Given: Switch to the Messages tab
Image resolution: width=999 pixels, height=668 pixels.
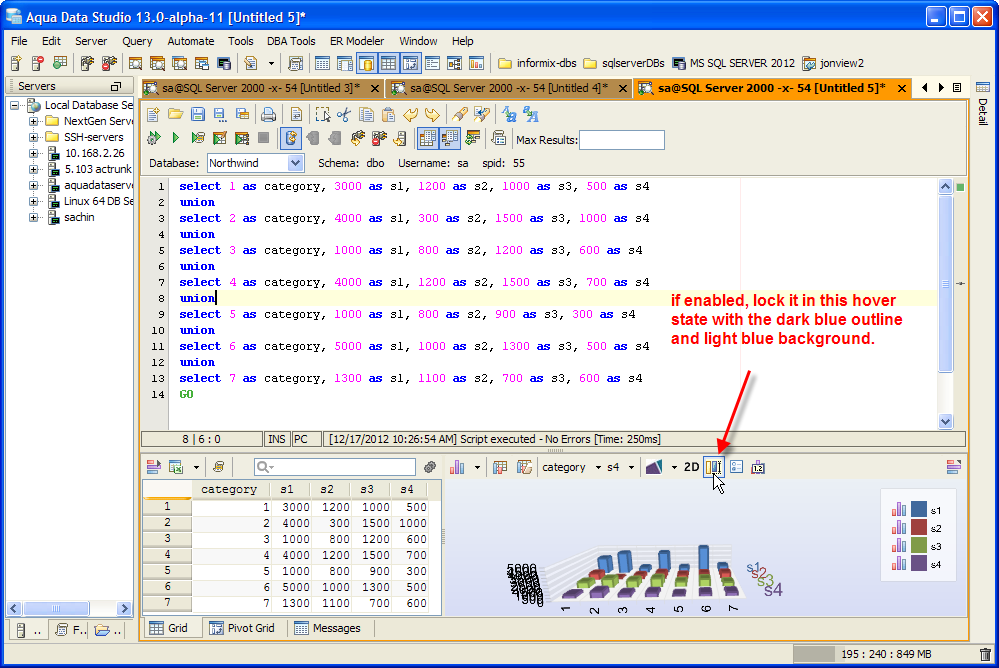Looking at the screenshot, I should (x=328, y=628).
